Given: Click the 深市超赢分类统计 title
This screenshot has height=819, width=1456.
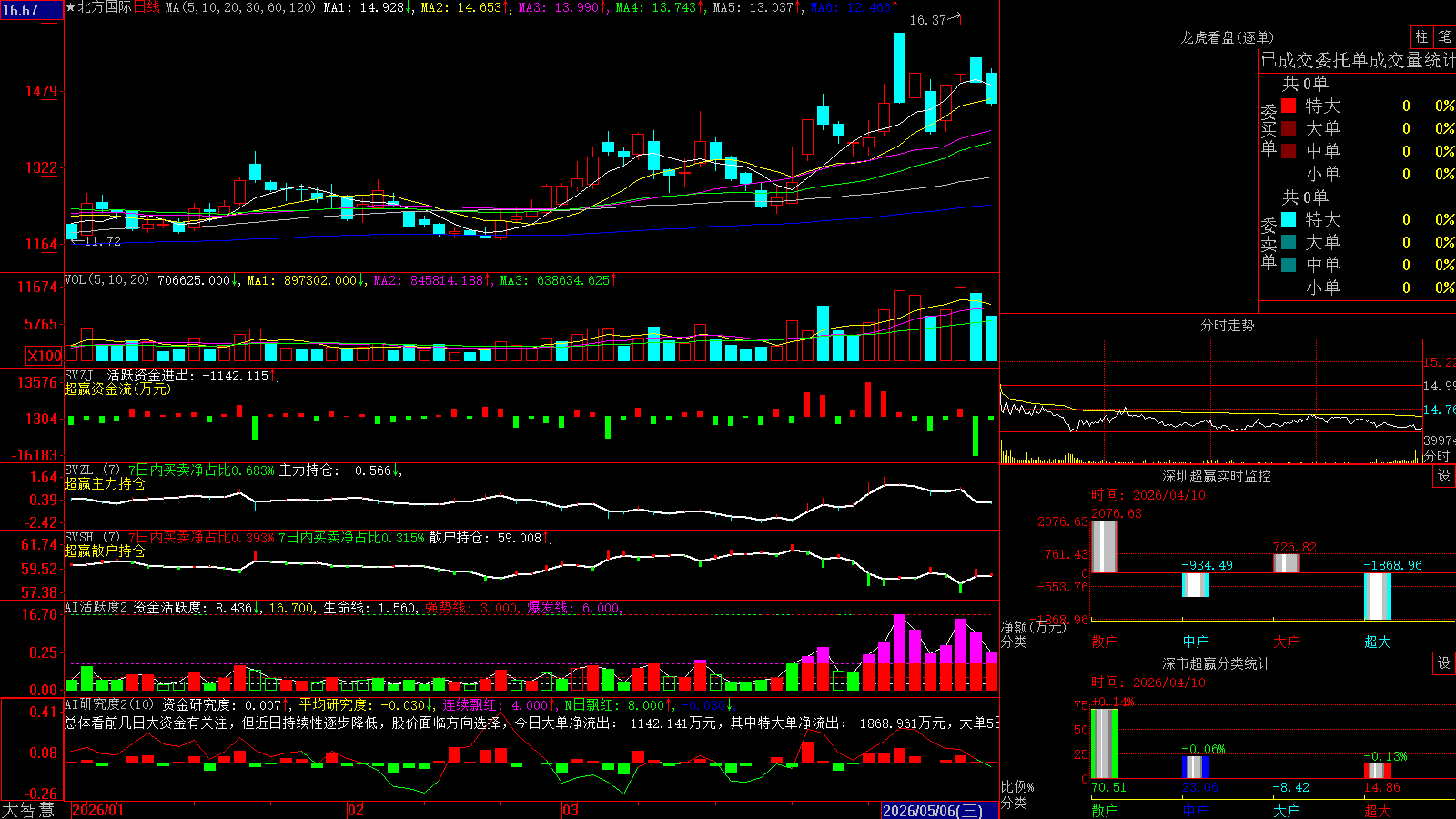Looking at the screenshot, I should tap(1217, 663).
